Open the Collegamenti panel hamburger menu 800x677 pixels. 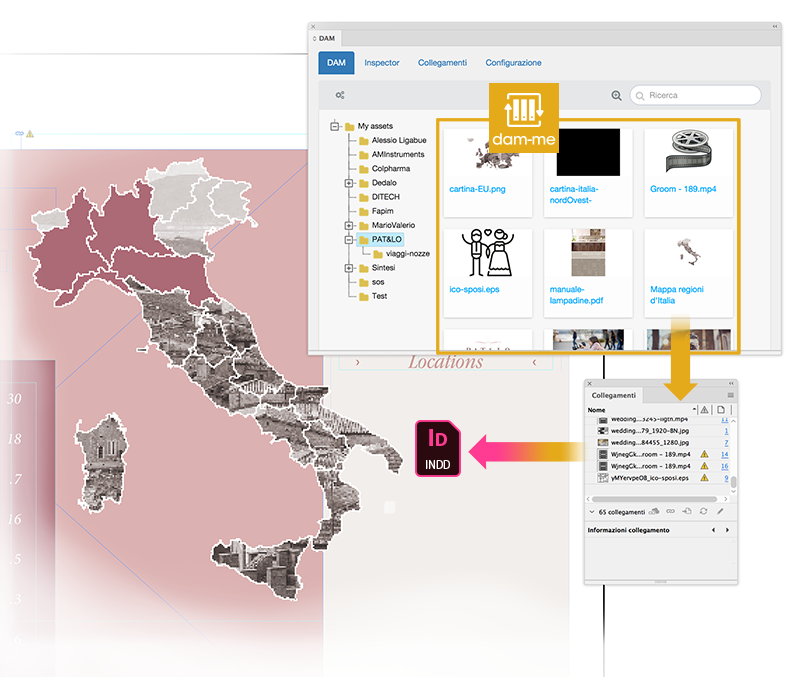[x=730, y=395]
